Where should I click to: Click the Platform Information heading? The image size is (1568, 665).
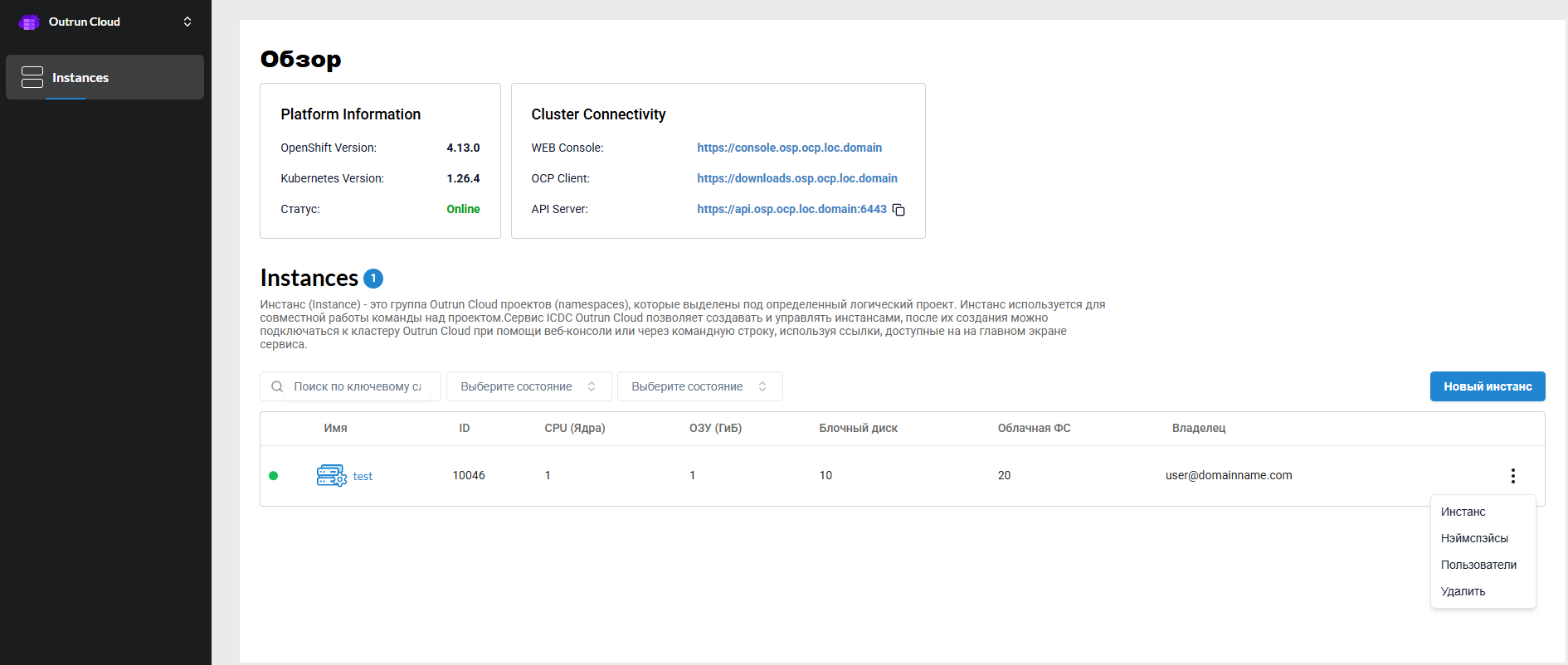click(350, 114)
